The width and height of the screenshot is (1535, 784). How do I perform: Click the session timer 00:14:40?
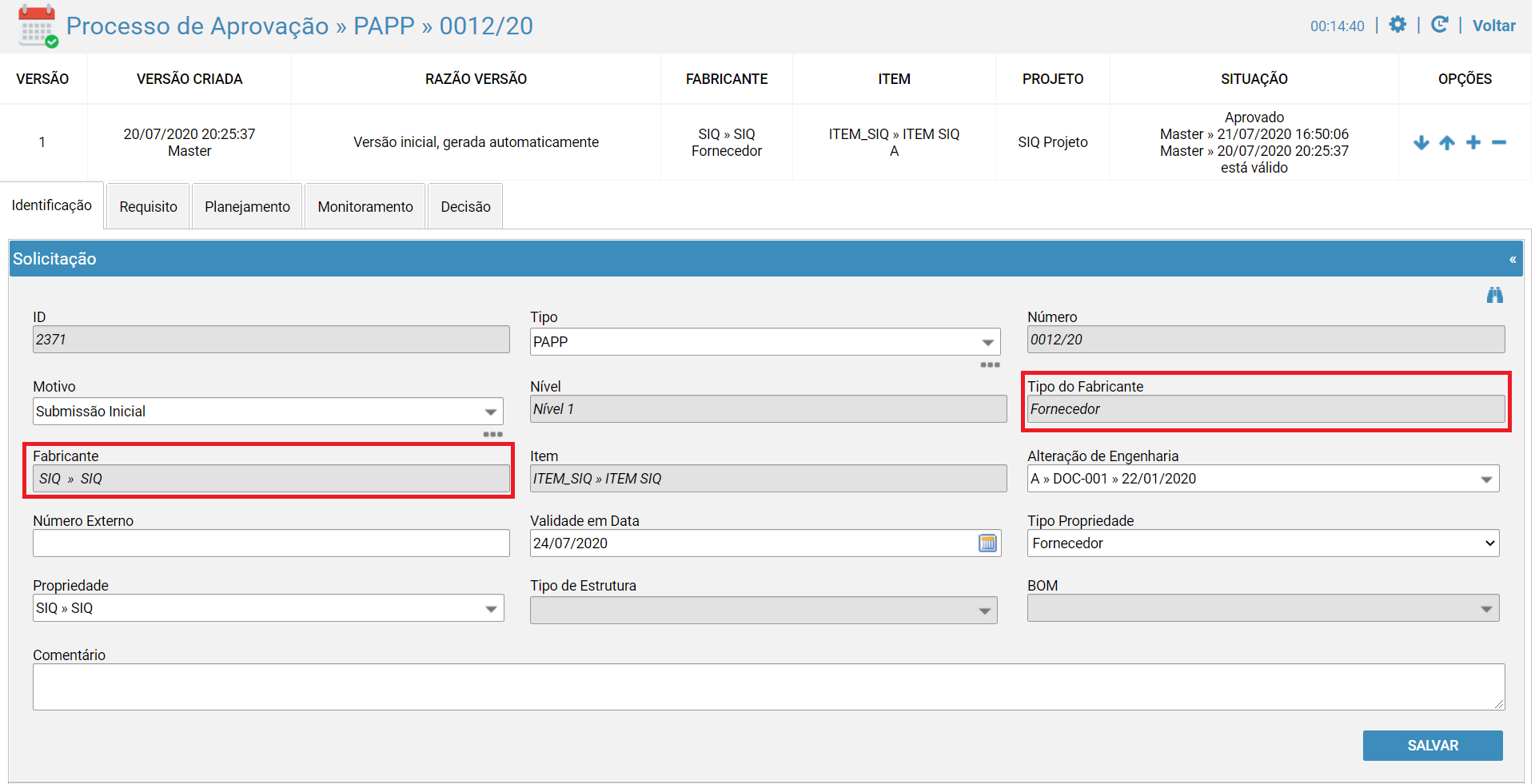[1337, 26]
